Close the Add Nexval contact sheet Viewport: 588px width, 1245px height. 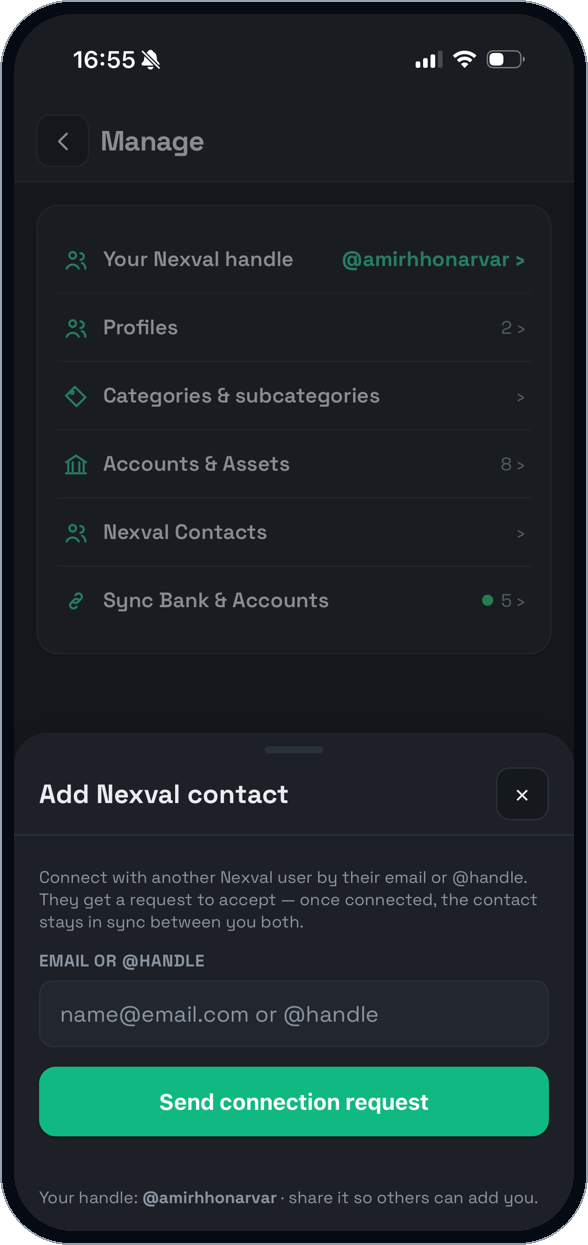(x=522, y=795)
